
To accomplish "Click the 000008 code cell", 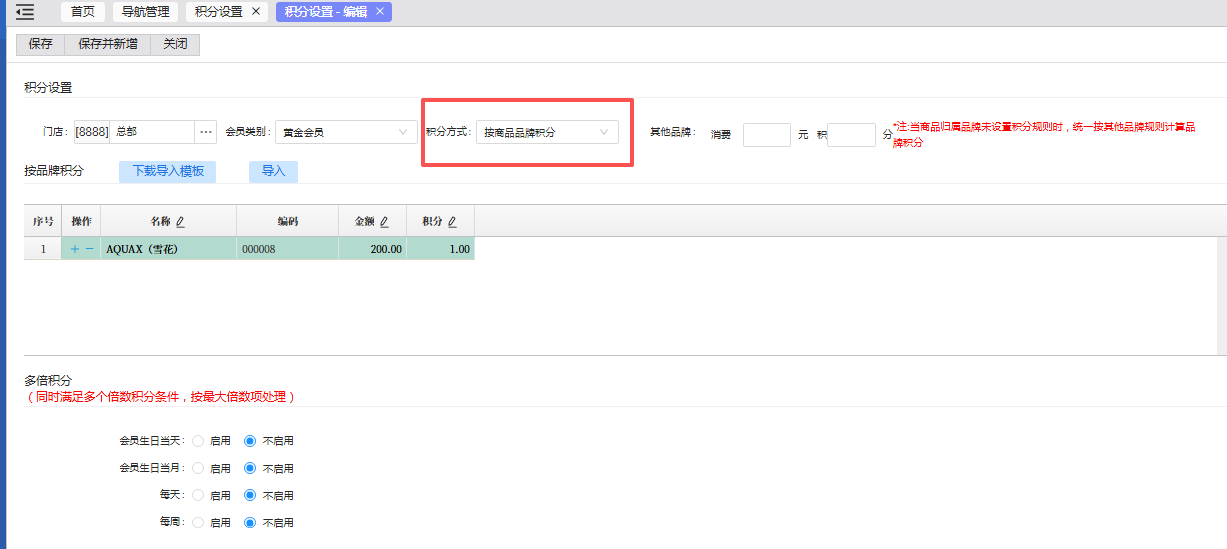I will 288,249.
